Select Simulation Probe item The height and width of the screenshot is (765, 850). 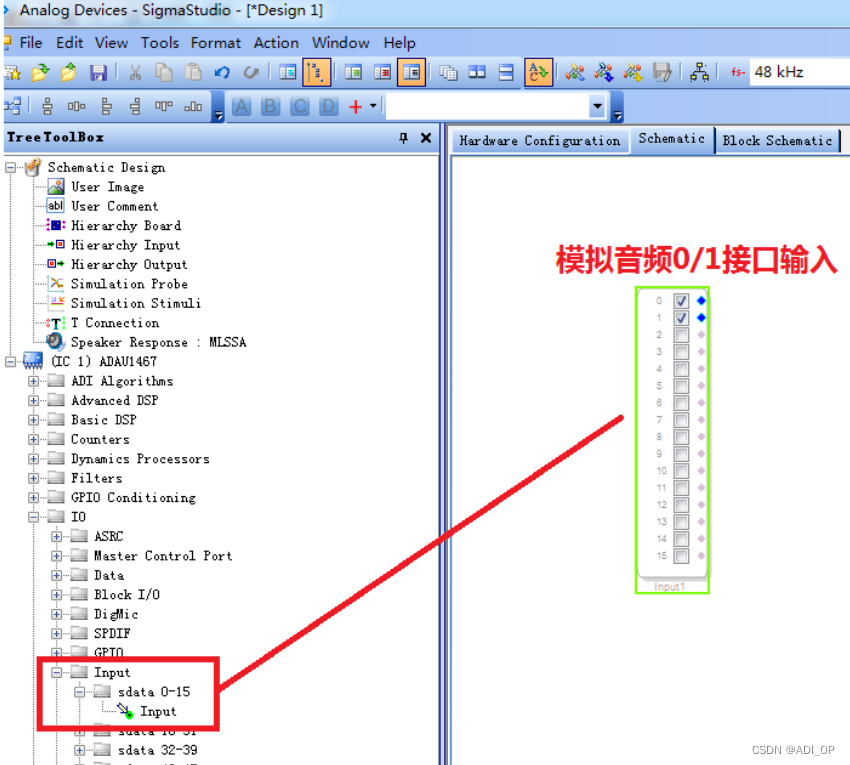click(x=129, y=284)
